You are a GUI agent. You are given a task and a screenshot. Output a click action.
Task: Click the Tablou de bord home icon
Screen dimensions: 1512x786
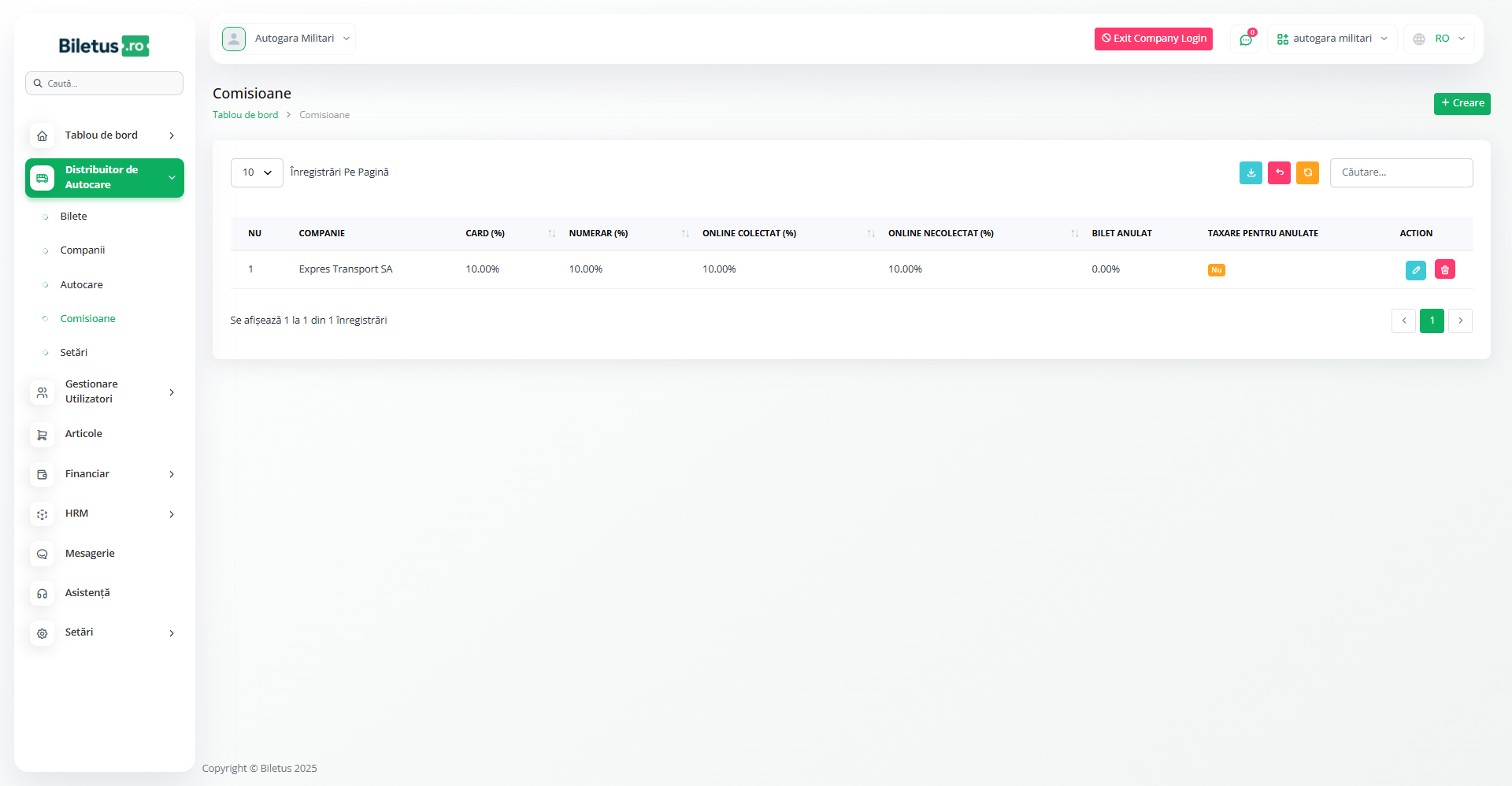[x=43, y=135]
